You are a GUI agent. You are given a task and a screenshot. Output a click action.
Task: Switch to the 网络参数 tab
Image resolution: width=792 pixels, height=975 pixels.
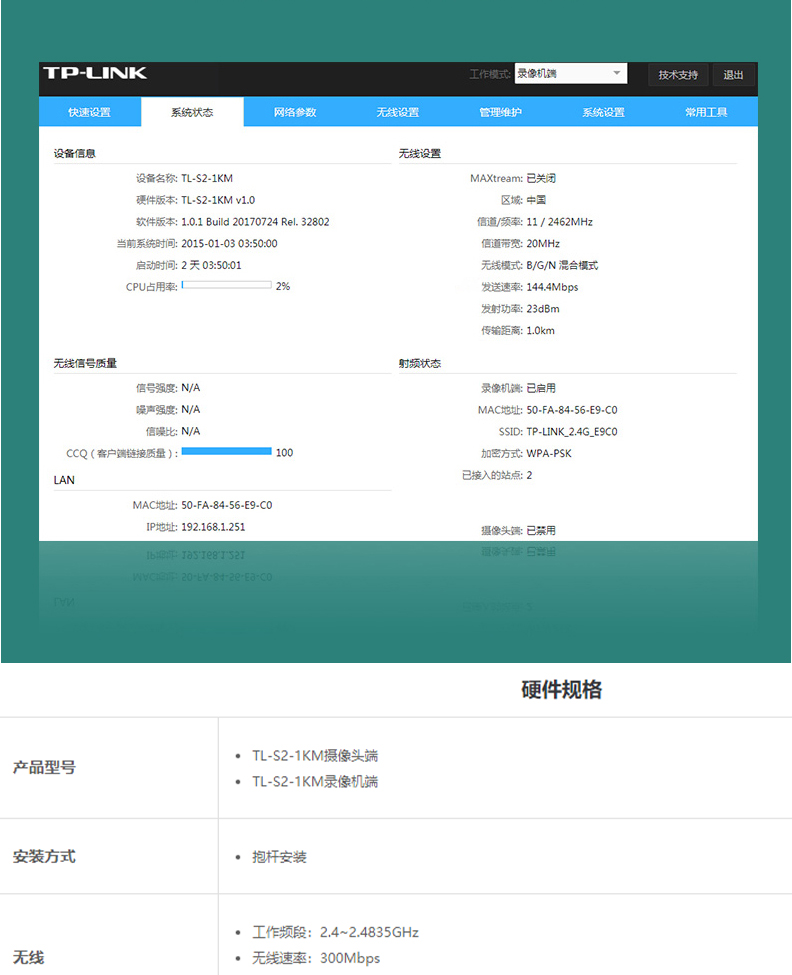coord(295,112)
